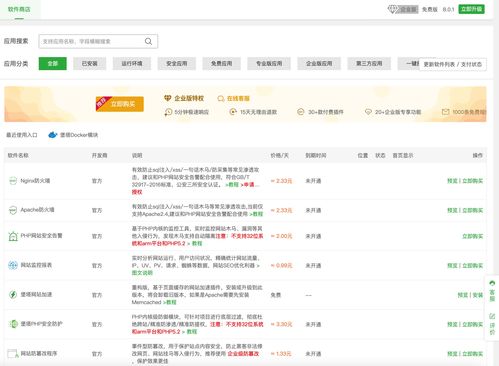Select the 安全应用 category filter

click(177, 64)
